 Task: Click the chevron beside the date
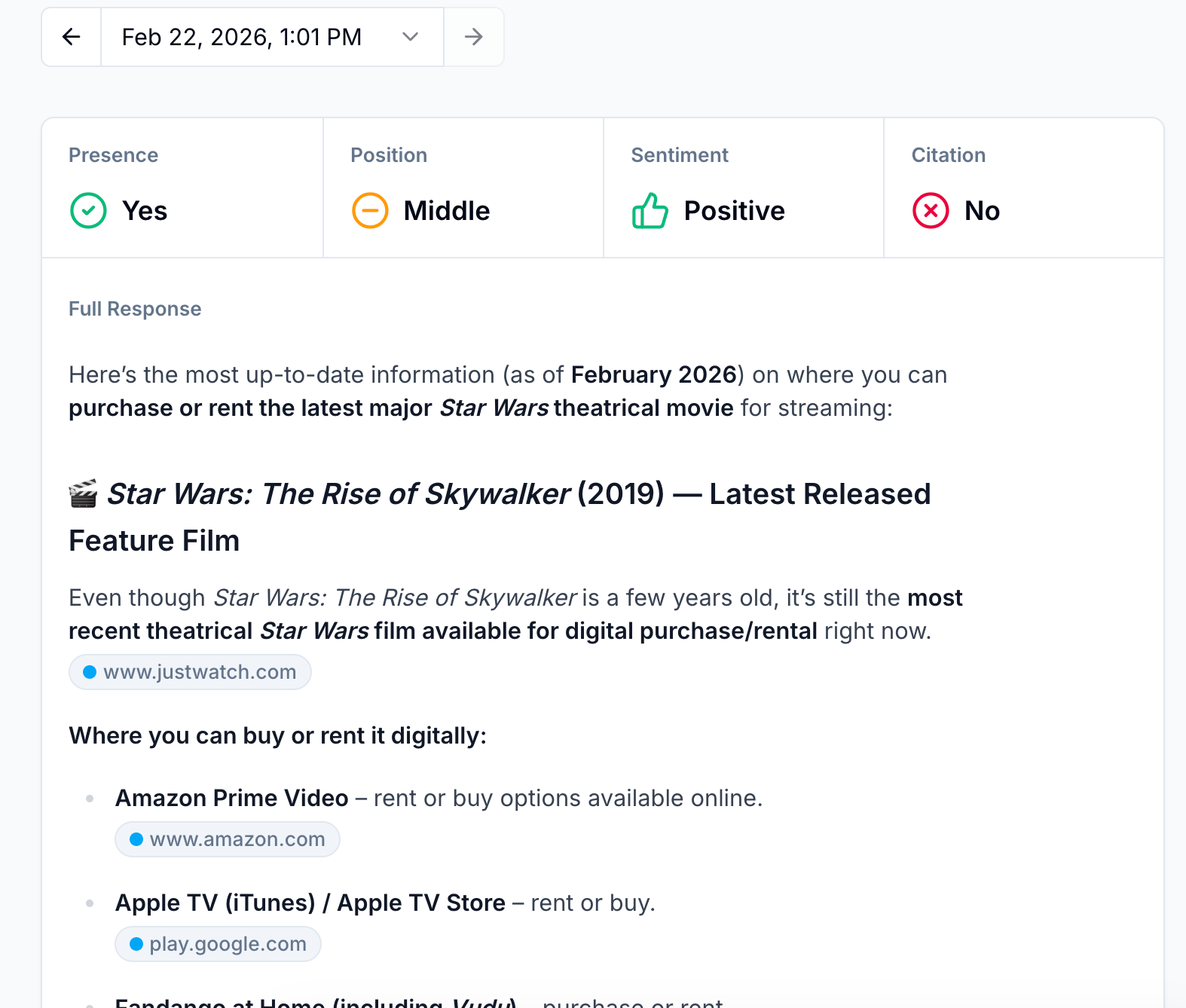click(410, 37)
